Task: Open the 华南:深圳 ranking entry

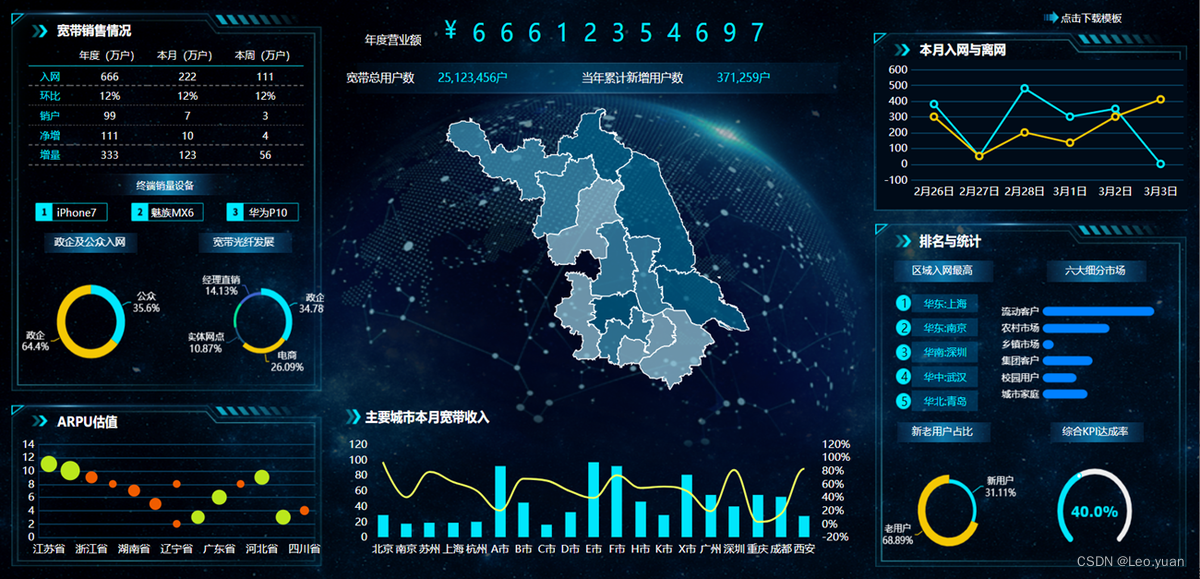Action: coord(946,352)
